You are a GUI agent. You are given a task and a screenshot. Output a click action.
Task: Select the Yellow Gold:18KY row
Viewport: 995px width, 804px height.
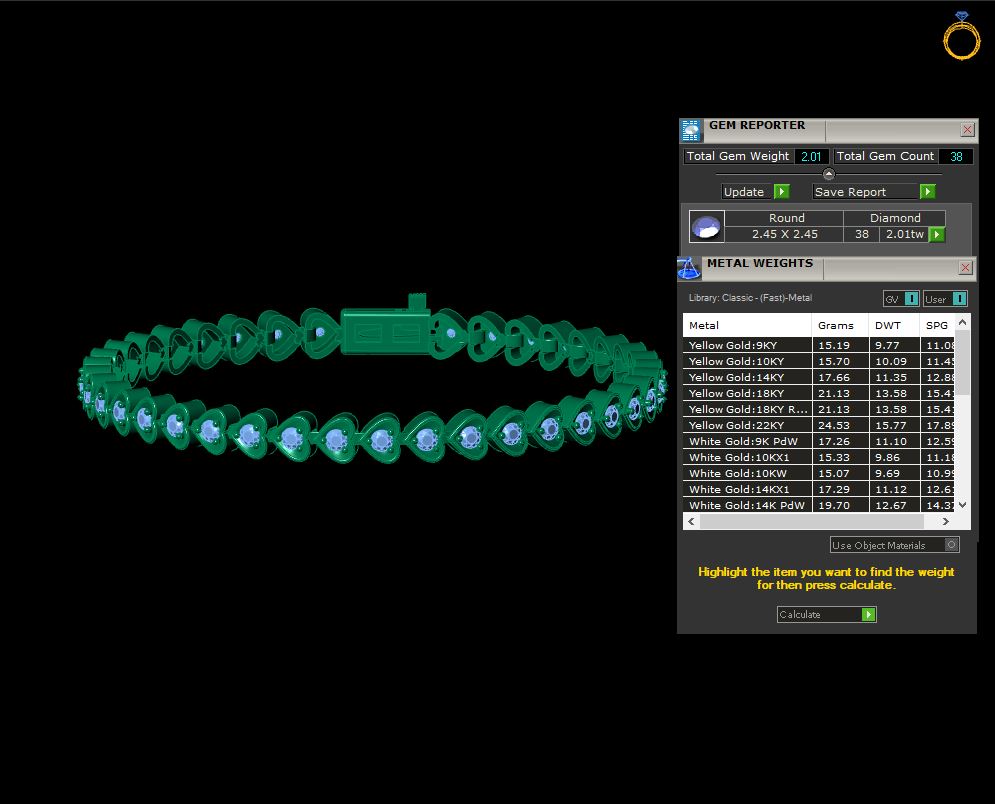819,393
